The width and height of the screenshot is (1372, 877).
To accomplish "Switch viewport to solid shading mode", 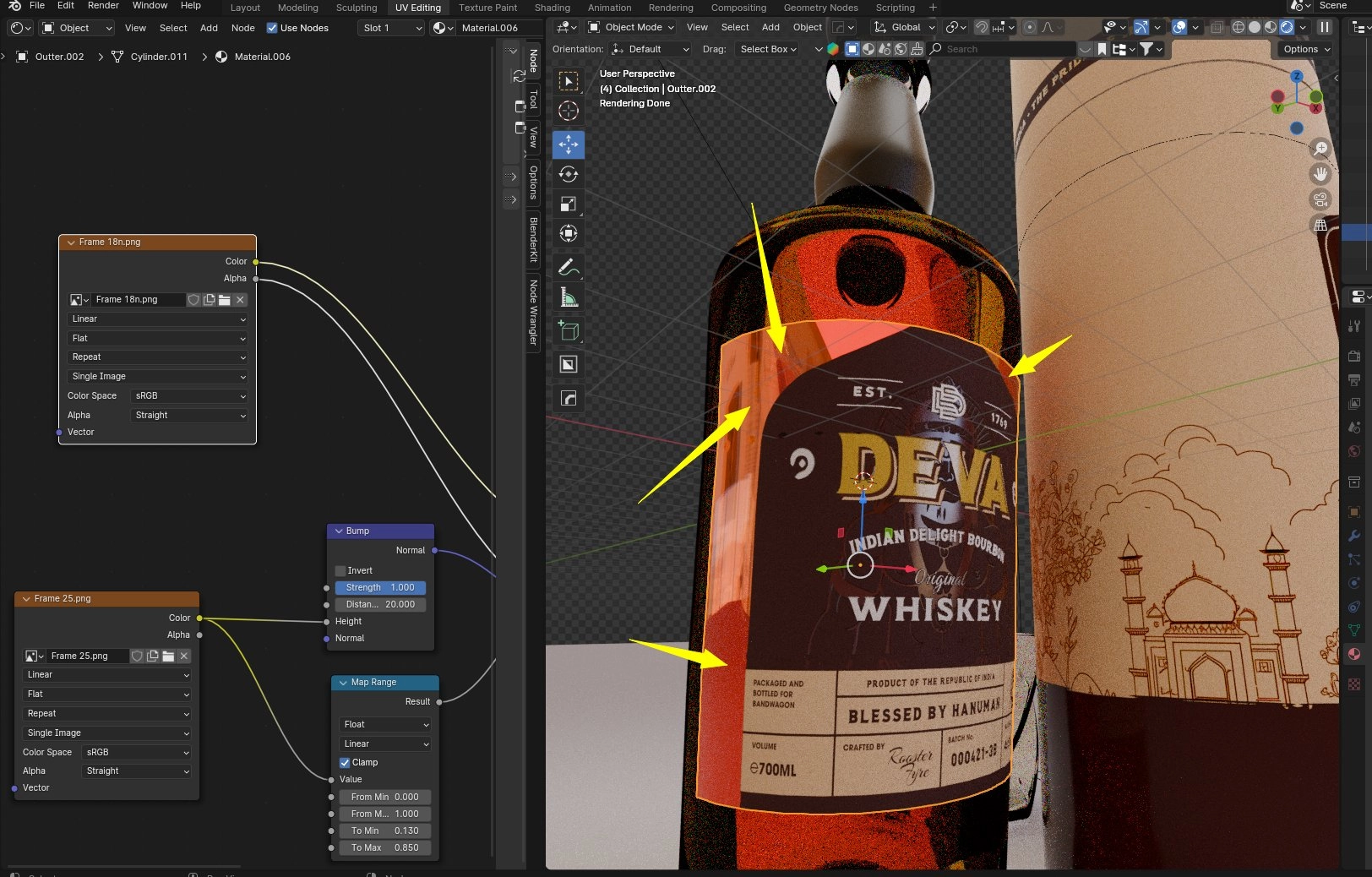I will [x=1255, y=27].
